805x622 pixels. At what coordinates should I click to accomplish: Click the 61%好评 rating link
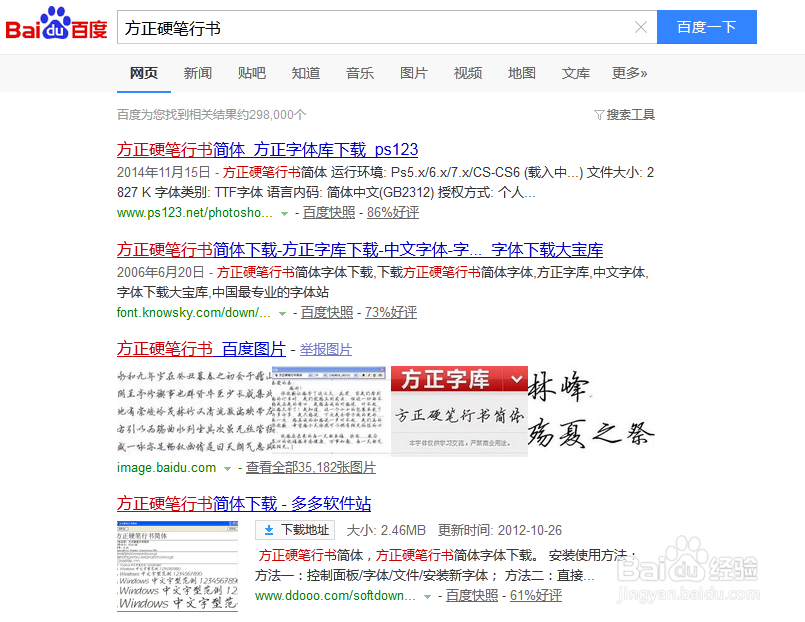tap(535, 595)
